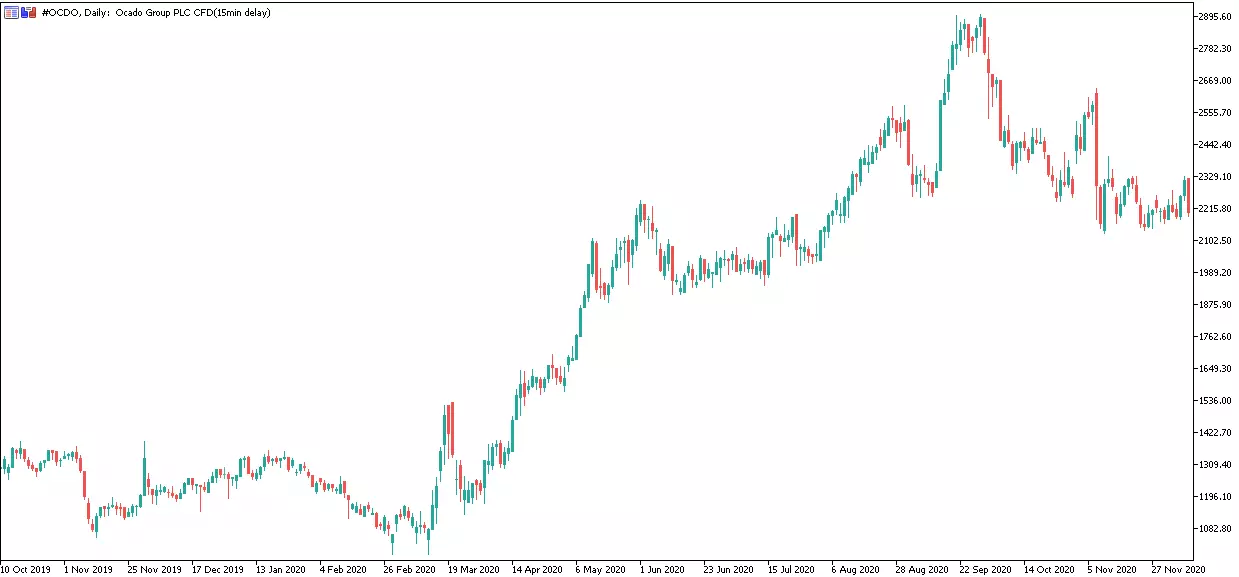Click the 1762.60 price axis label
This screenshot has width=1239, height=577.
[x=1215, y=337]
